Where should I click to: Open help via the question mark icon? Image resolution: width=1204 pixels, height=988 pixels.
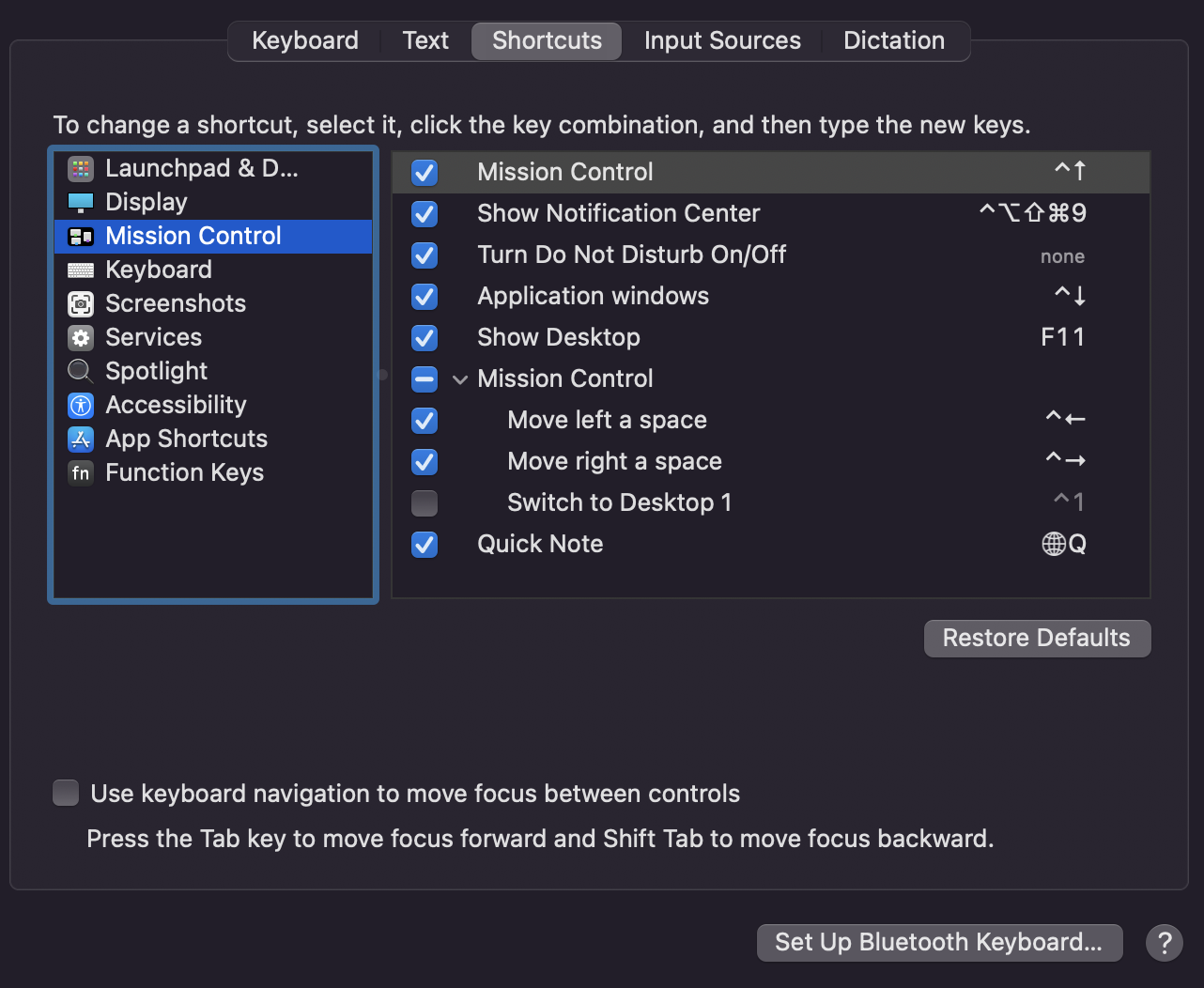1165,942
